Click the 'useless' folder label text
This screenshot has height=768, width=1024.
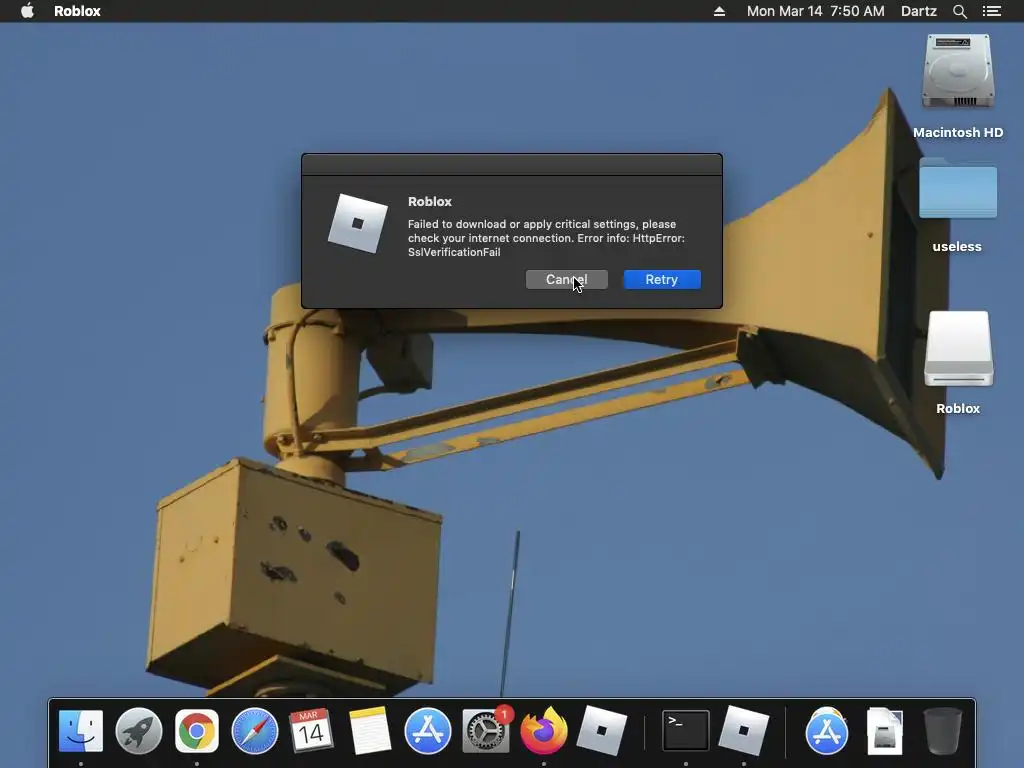coord(957,246)
